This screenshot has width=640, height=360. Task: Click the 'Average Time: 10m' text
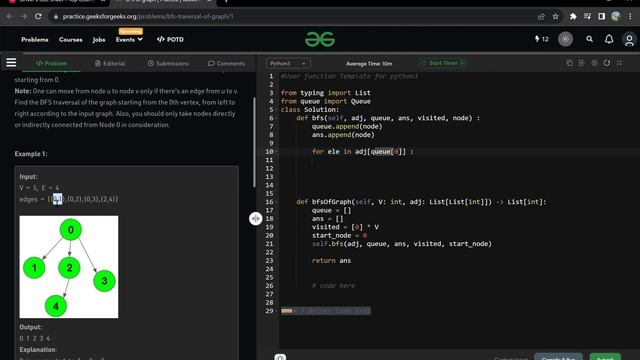pos(369,64)
